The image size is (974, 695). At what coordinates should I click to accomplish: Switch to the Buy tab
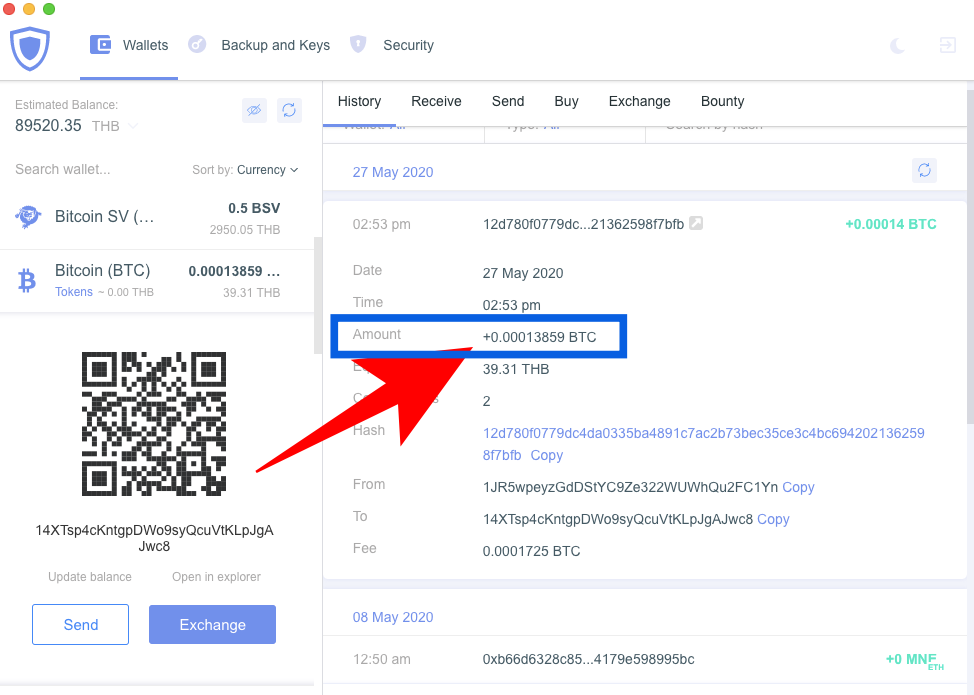(x=567, y=101)
